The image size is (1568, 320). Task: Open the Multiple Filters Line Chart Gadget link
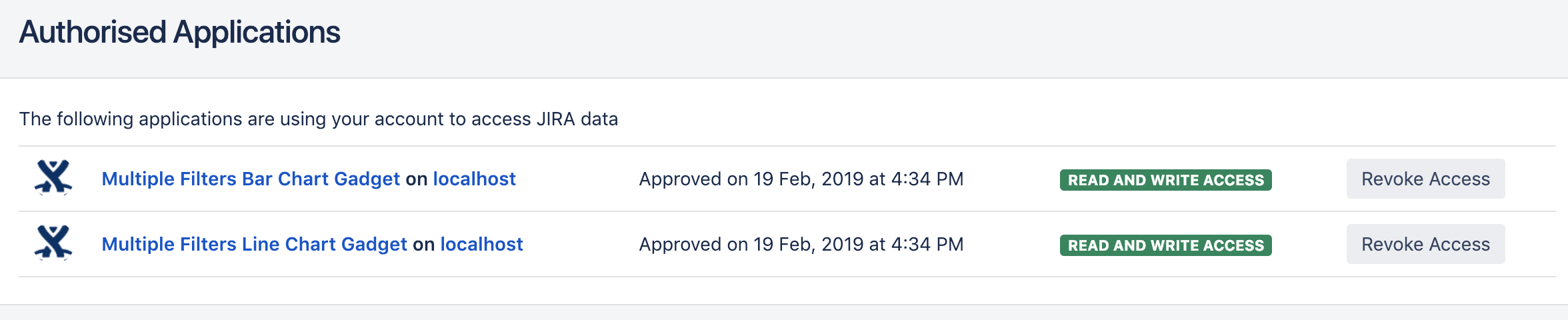click(x=254, y=244)
